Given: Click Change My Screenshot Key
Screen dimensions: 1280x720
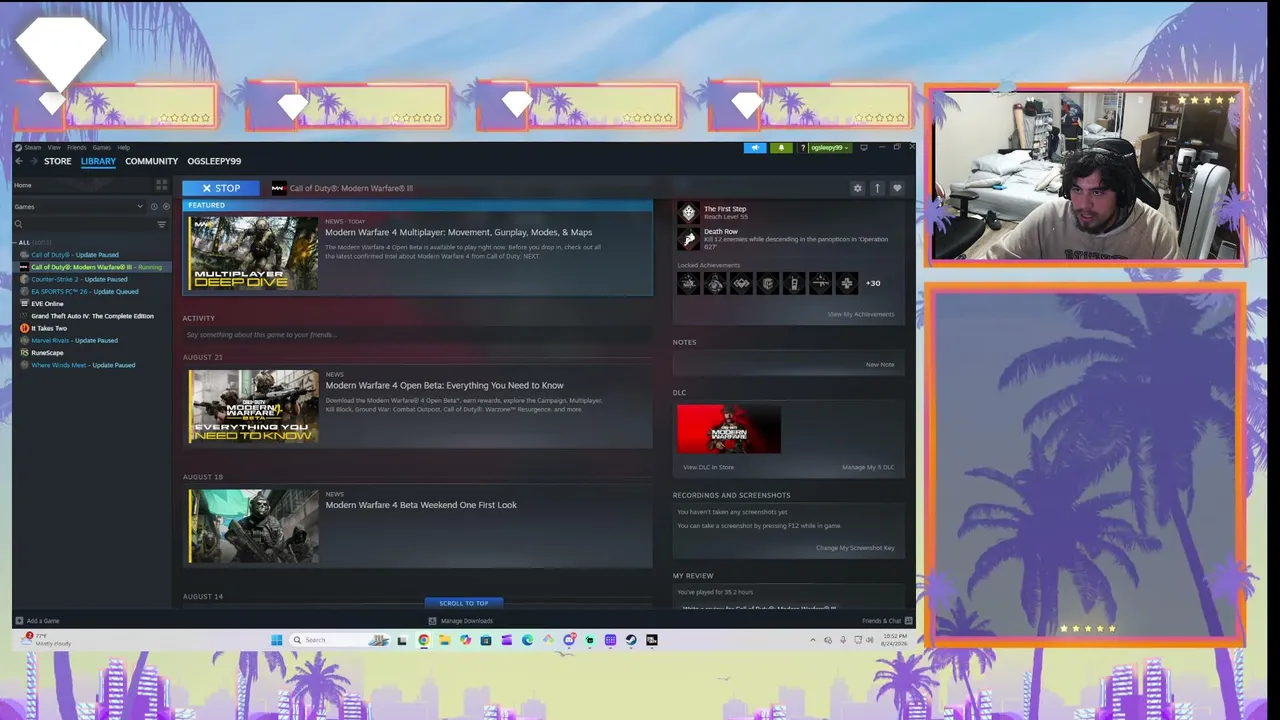Looking at the screenshot, I should pos(855,548).
